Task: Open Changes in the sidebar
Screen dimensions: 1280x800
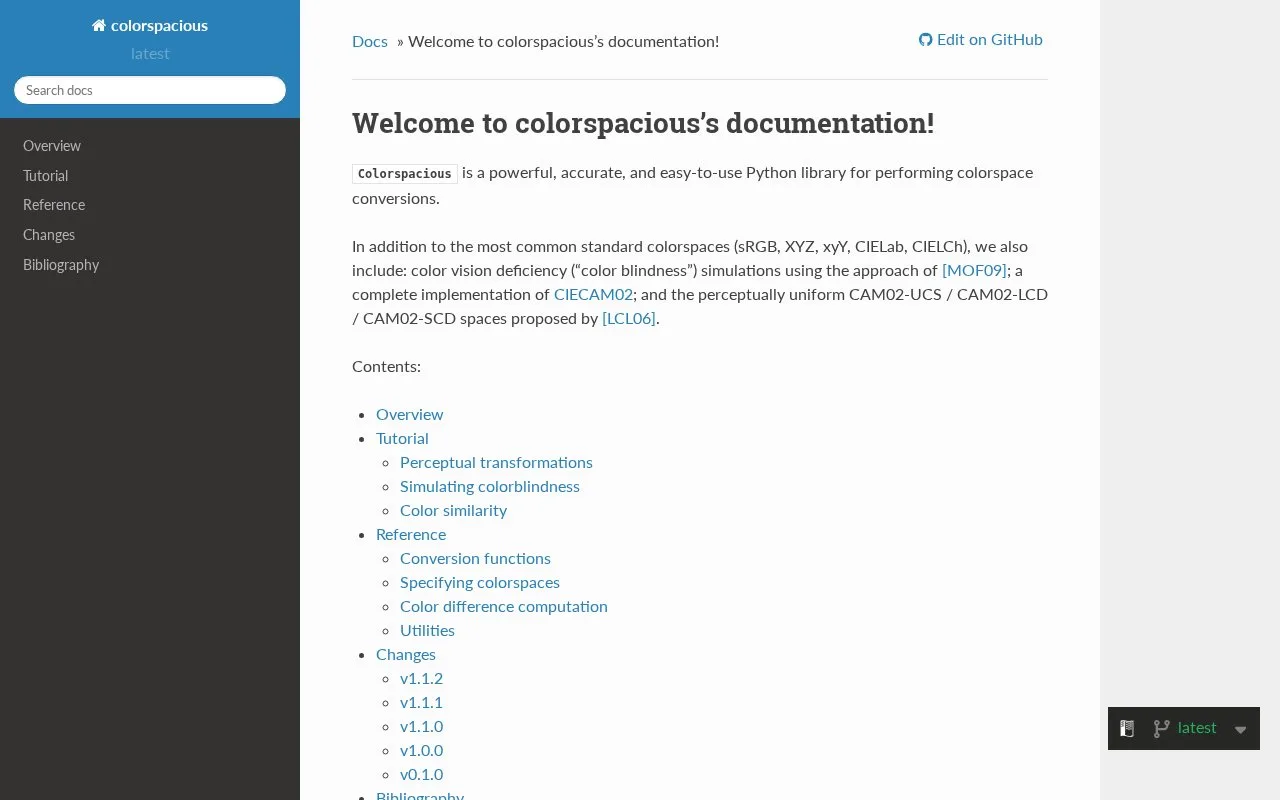Action: point(49,235)
